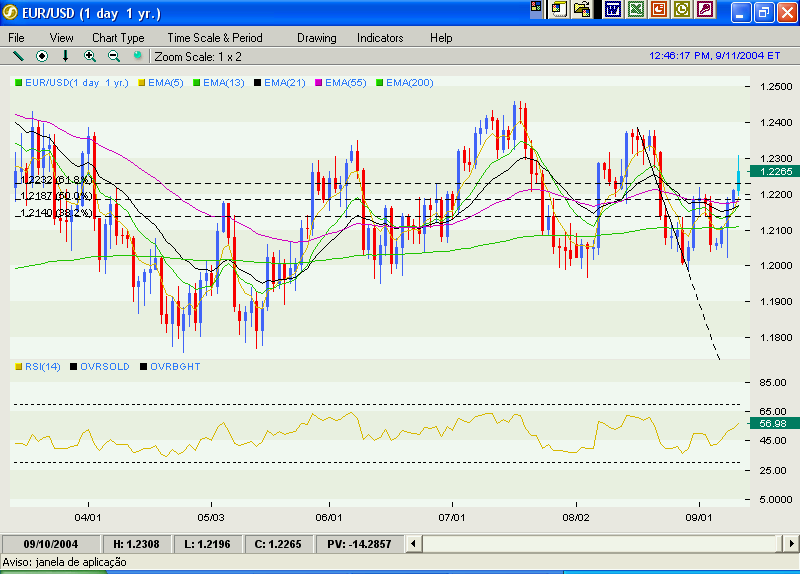This screenshot has width=800, height=574.
Task: Select the trend line drawing tool
Action: click(x=17, y=56)
